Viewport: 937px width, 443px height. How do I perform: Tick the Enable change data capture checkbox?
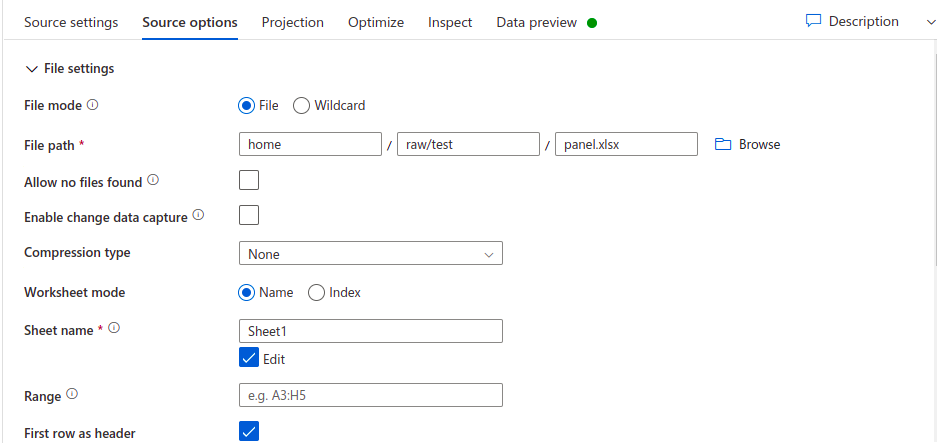click(249, 215)
